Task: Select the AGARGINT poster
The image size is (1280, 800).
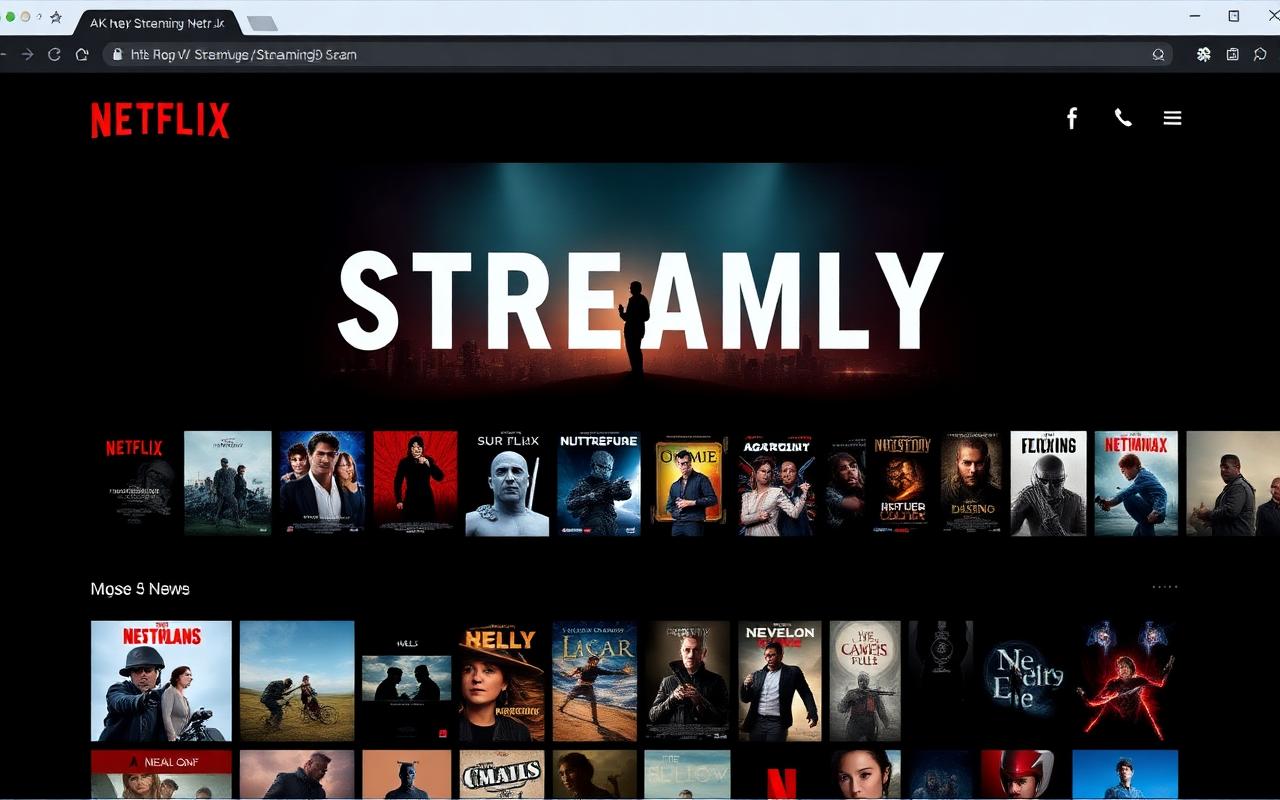Action: click(778, 484)
